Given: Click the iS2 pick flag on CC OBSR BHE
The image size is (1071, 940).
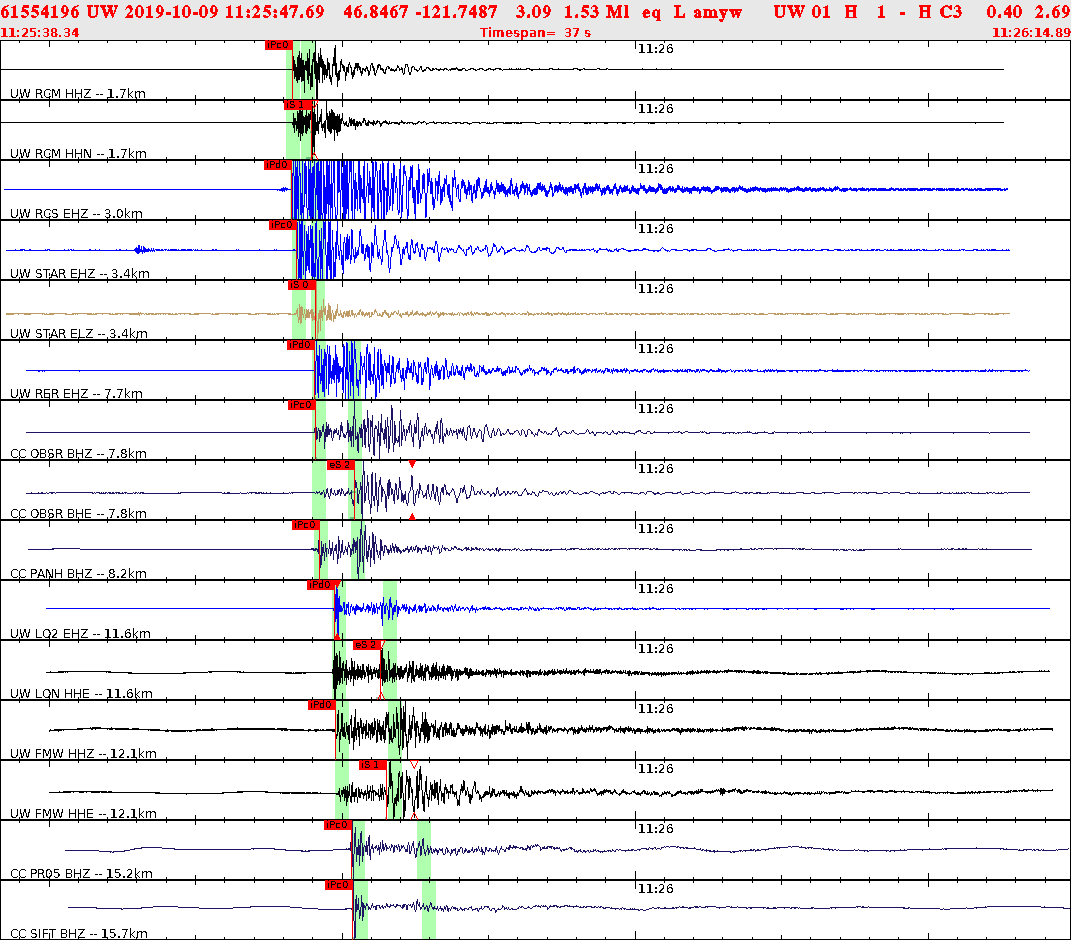Looking at the screenshot, I should click(339, 464).
